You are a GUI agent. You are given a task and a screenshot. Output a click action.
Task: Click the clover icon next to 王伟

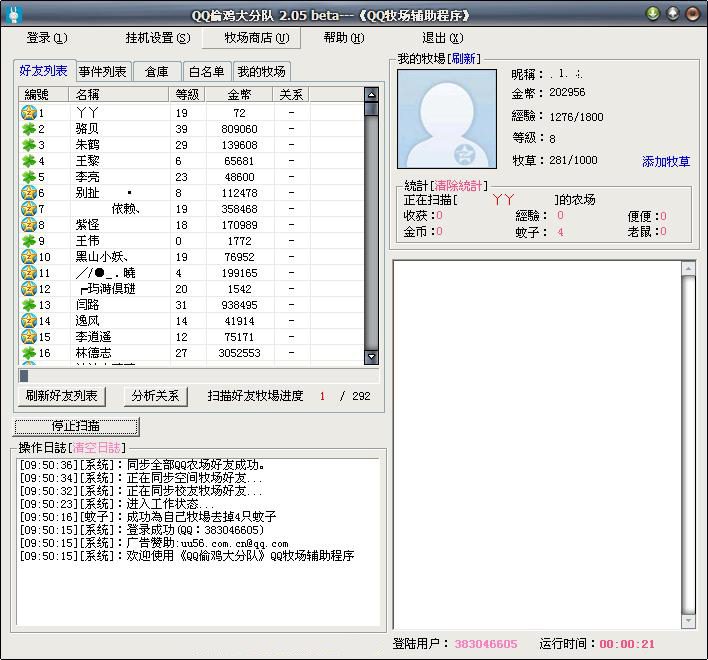[x=29, y=241]
